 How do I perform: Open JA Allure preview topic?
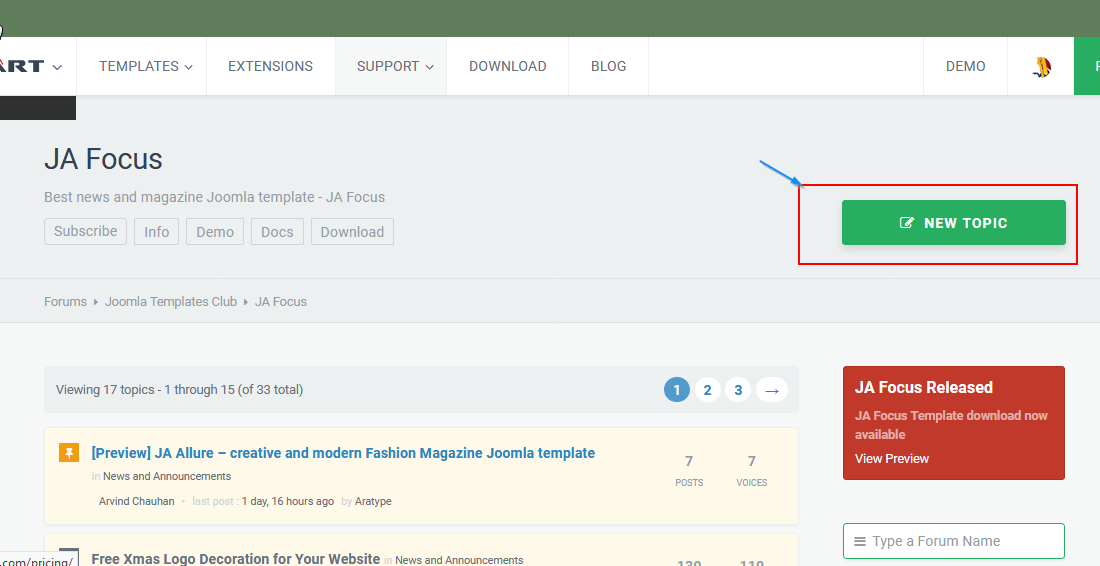343,453
